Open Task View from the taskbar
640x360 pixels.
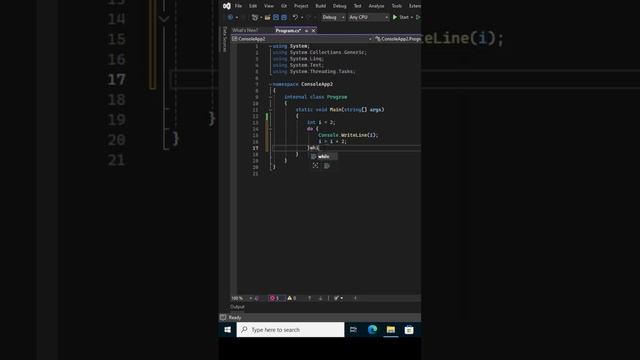[x=353, y=329]
